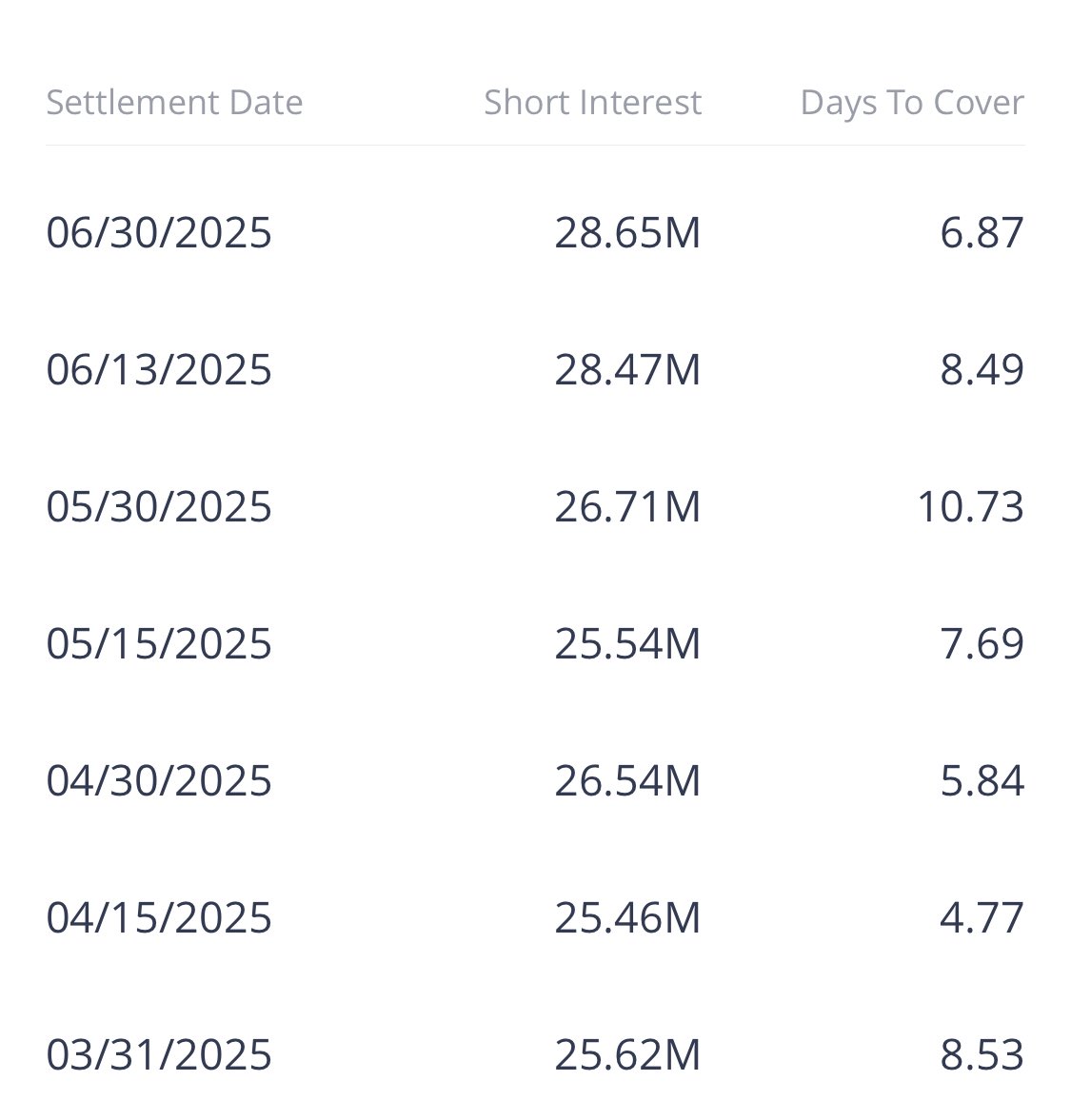
Task: Select the 03/31/2025 settlement date
Action: coord(159,1054)
